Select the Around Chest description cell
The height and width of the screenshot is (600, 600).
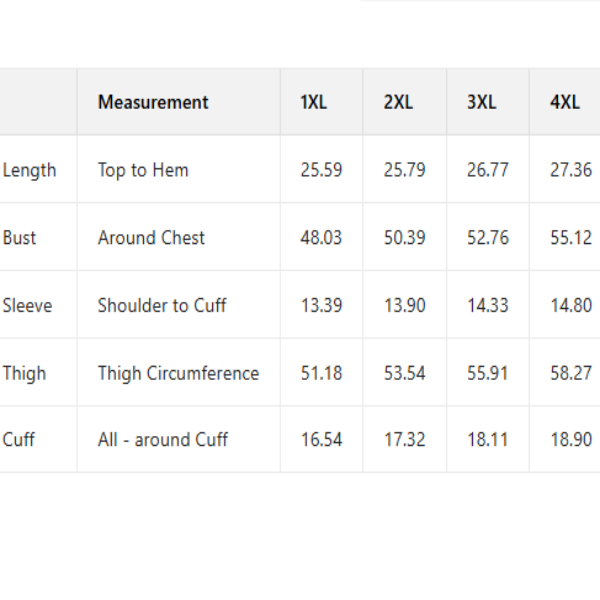(151, 238)
